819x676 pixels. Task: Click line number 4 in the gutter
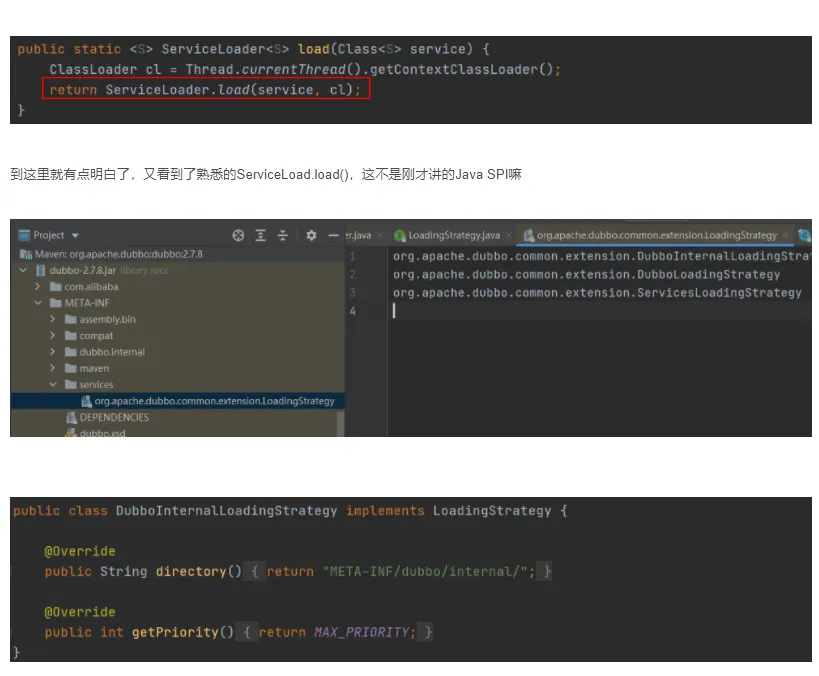pyautogui.click(x=353, y=311)
